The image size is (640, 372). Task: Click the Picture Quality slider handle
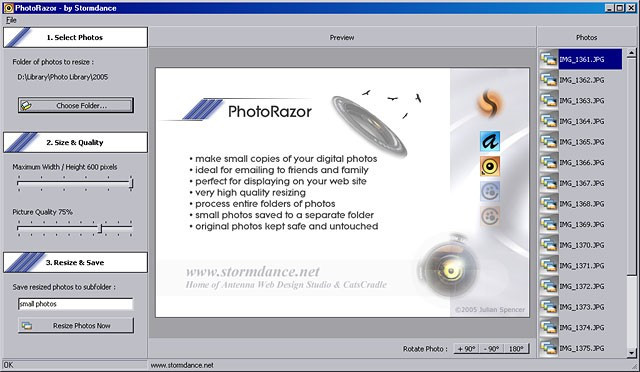[x=100, y=228]
